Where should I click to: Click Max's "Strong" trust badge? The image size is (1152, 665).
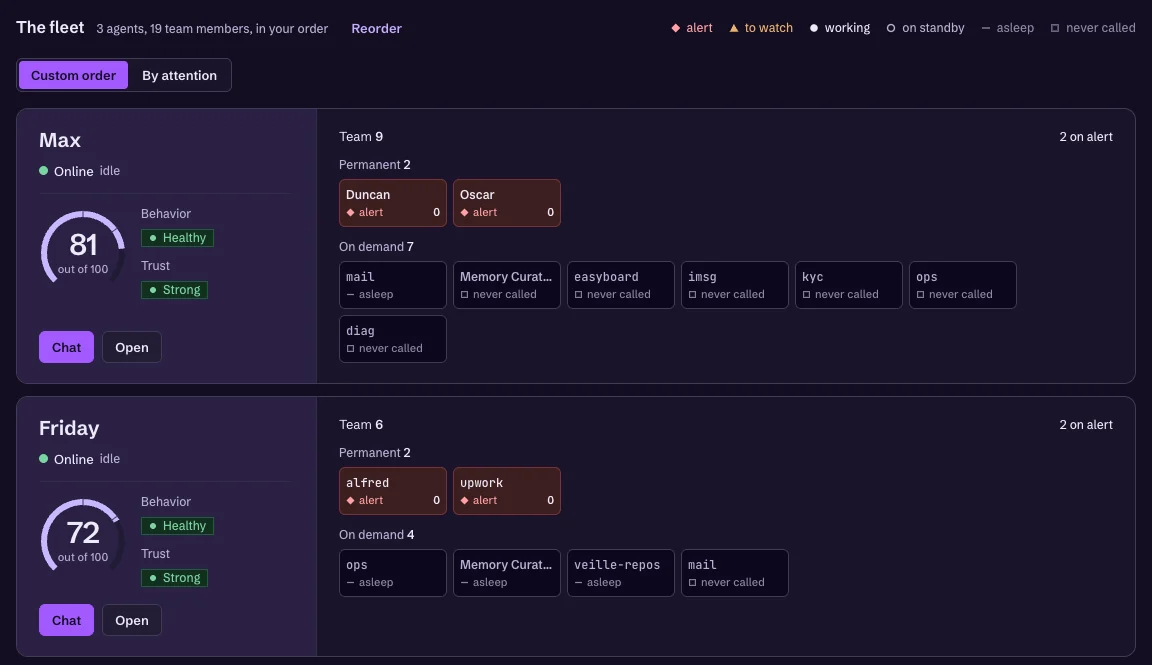[174, 290]
